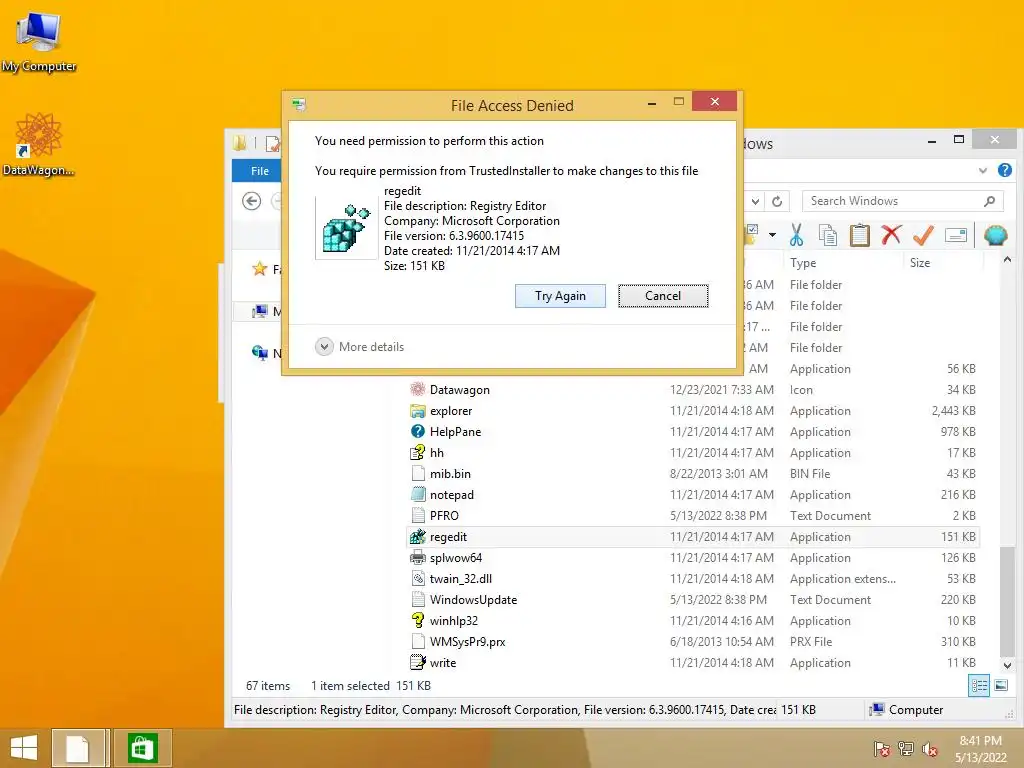1024x768 pixels.
Task: Expand More details in the dialog
Action: coord(359,347)
